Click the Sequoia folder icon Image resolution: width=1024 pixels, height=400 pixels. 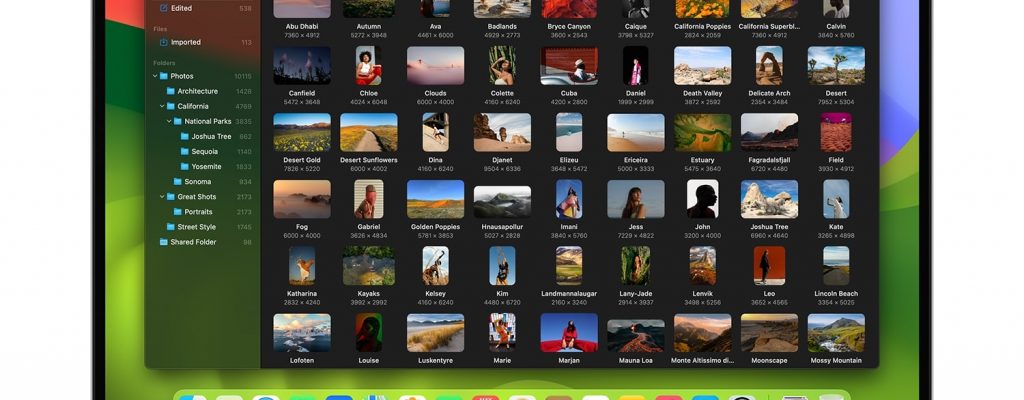[x=184, y=152]
